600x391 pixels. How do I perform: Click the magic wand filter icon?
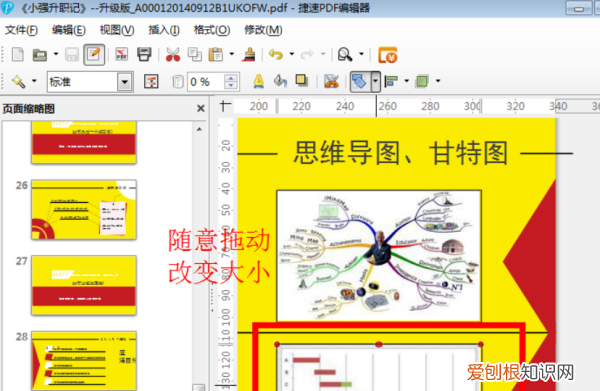point(18,81)
